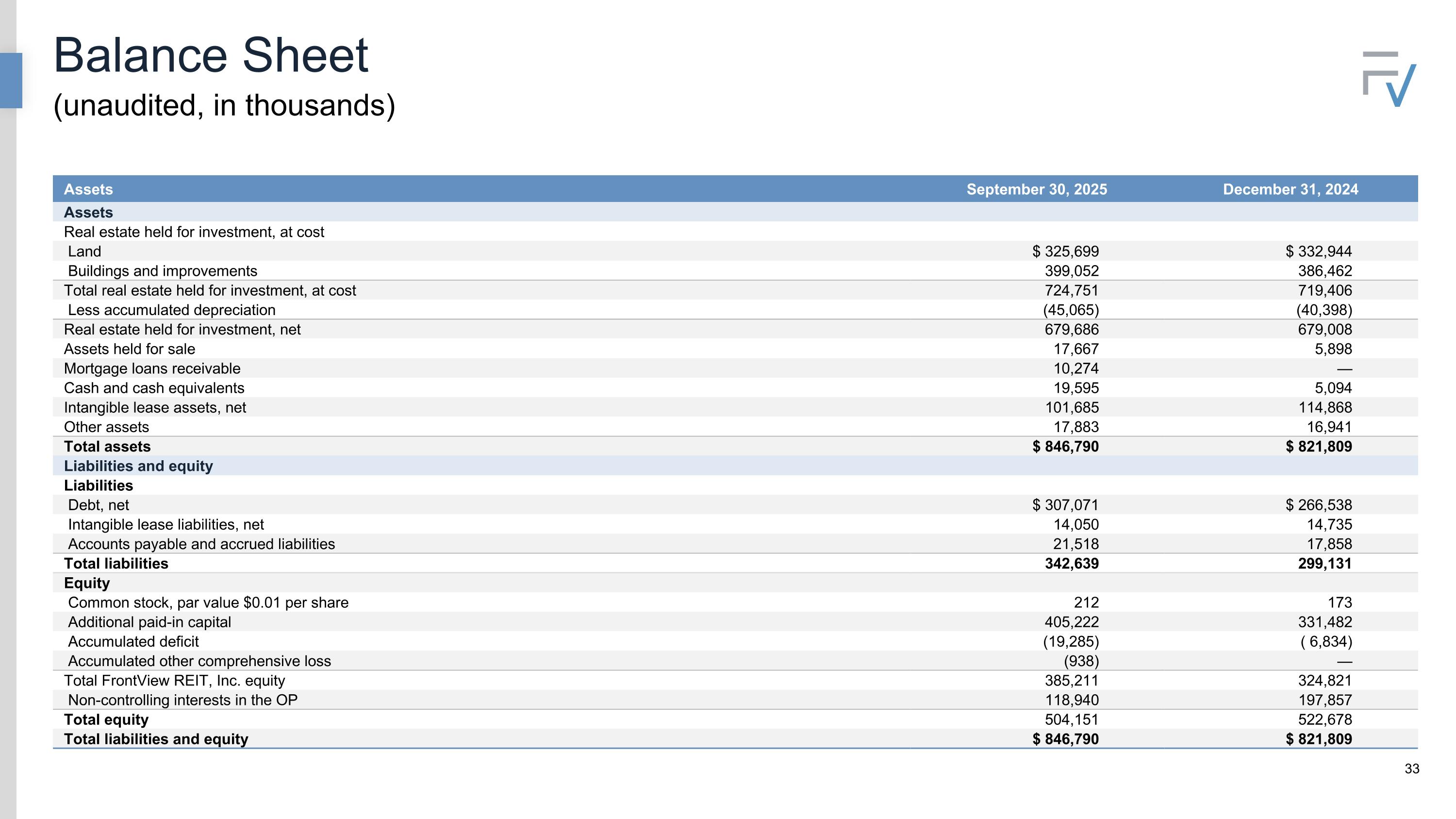Click the FrontView logo in top-right corner
This screenshot has height=819, width=1456.
coord(1389,79)
